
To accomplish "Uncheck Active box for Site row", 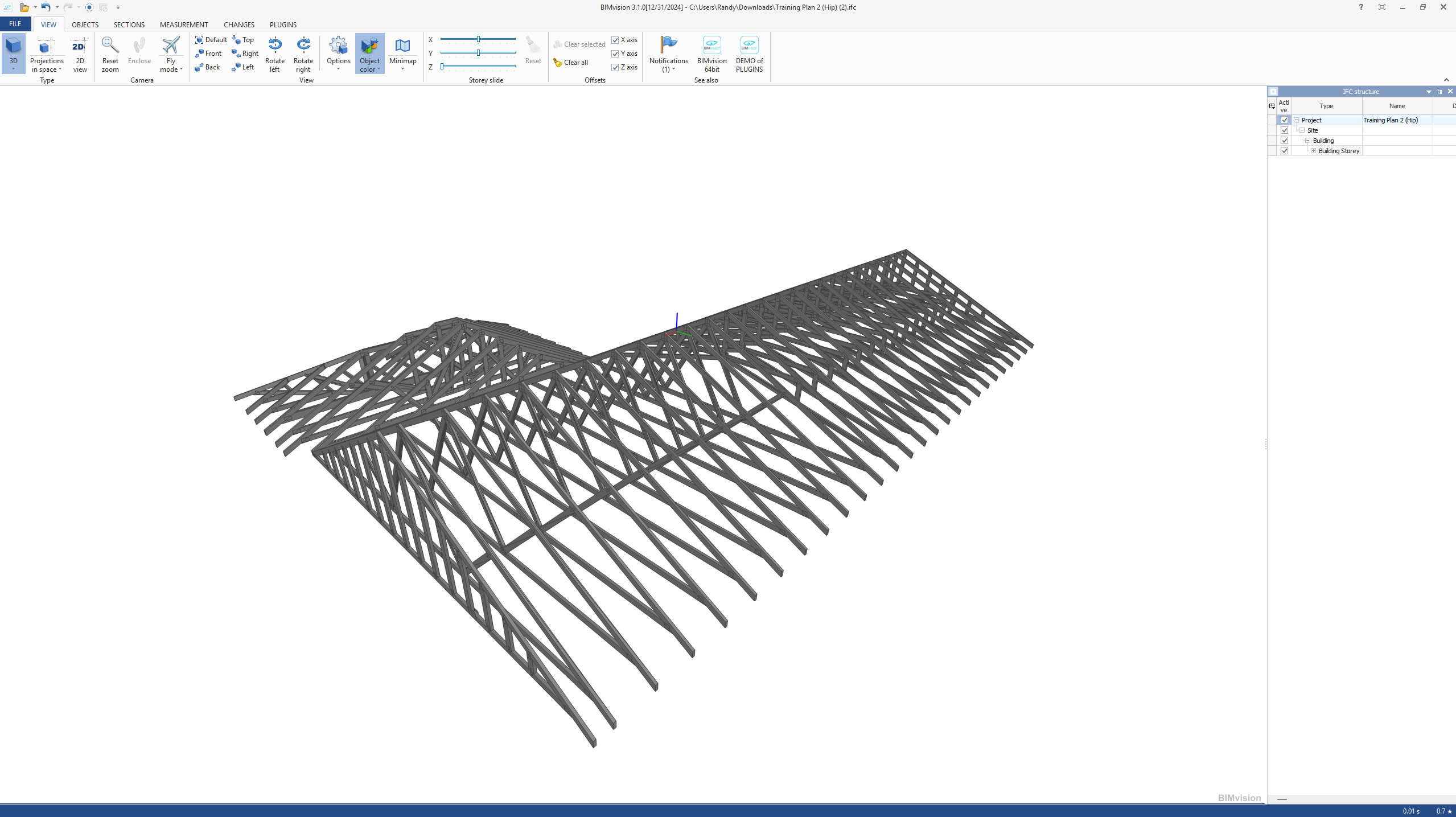I will coord(1284,130).
